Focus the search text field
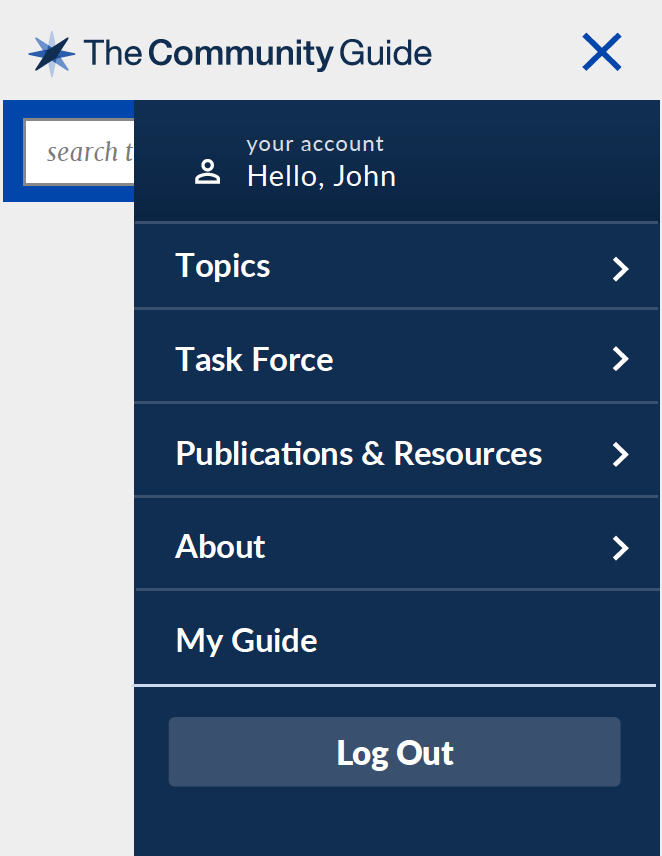662x856 pixels. tap(79, 152)
